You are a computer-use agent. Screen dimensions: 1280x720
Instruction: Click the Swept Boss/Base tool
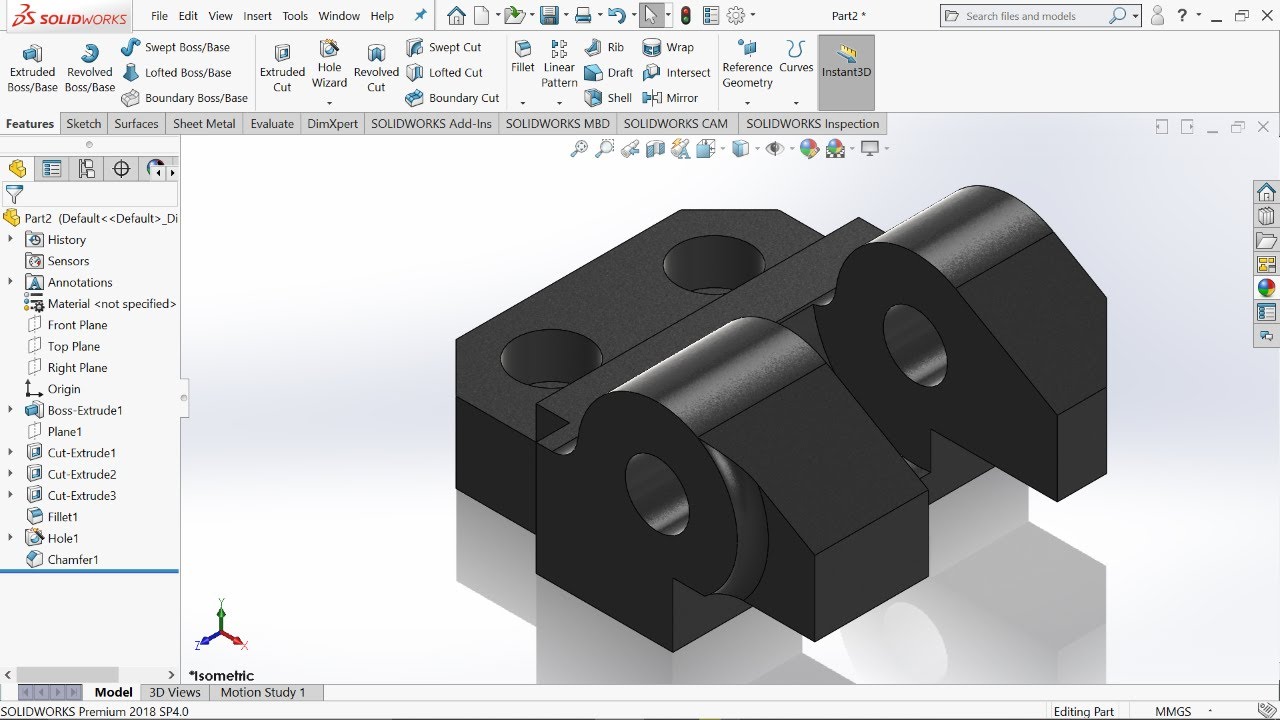point(175,47)
